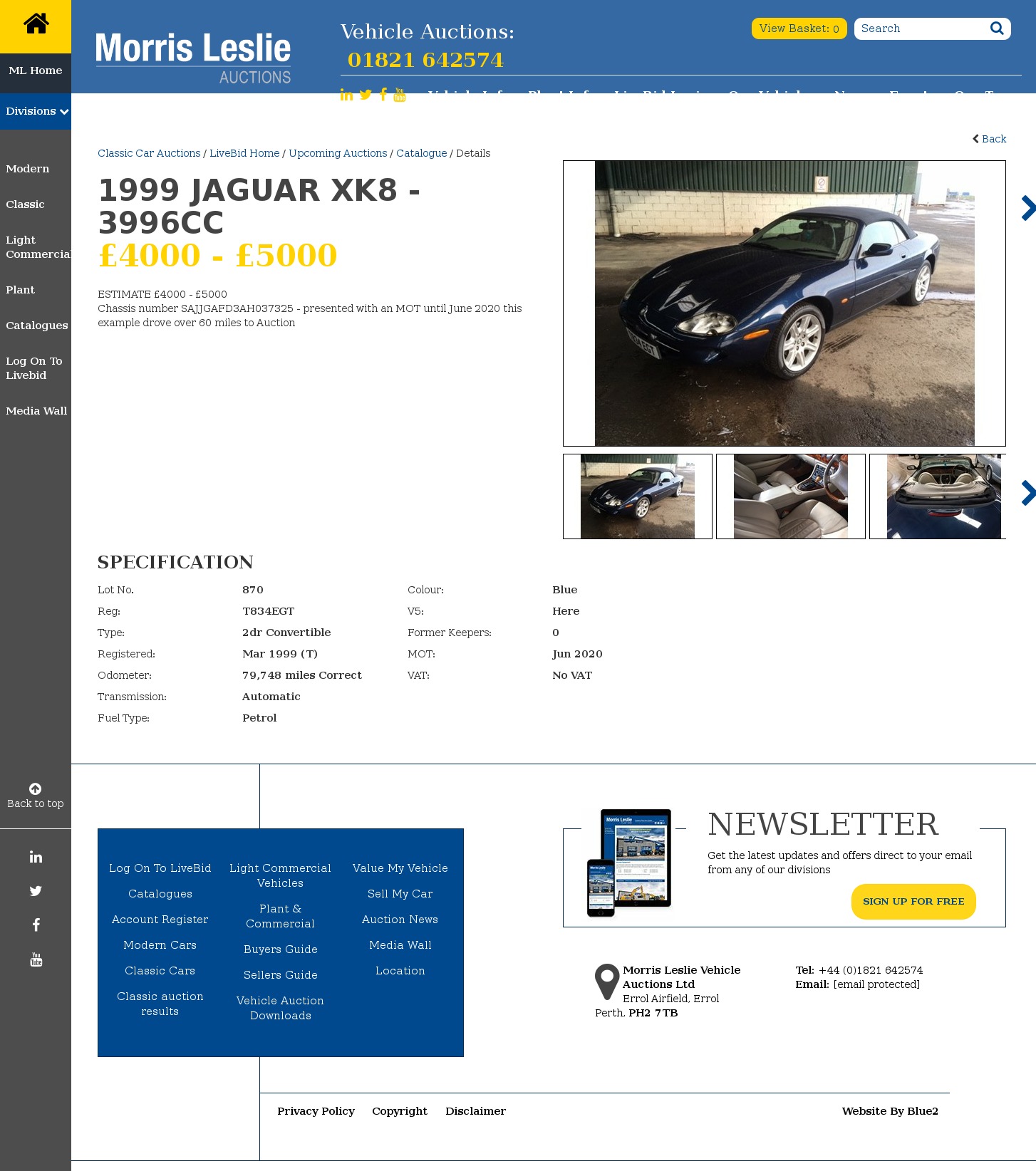The width and height of the screenshot is (1036, 1171).
Task: Open Vehicle Auction Downloads link
Action: pyautogui.click(x=281, y=1008)
